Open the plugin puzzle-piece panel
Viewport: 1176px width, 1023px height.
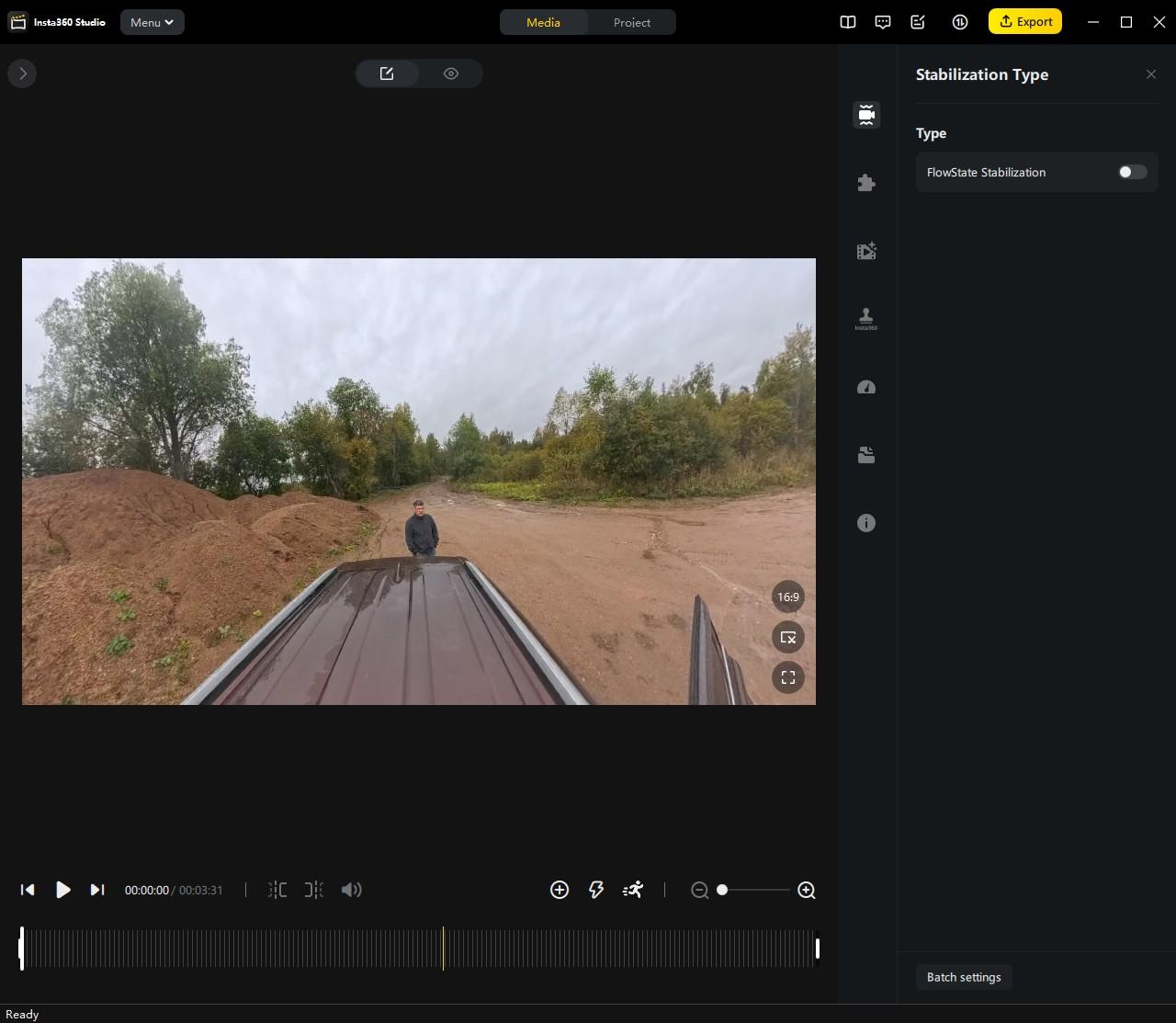pyautogui.click(x=865, y=182)
